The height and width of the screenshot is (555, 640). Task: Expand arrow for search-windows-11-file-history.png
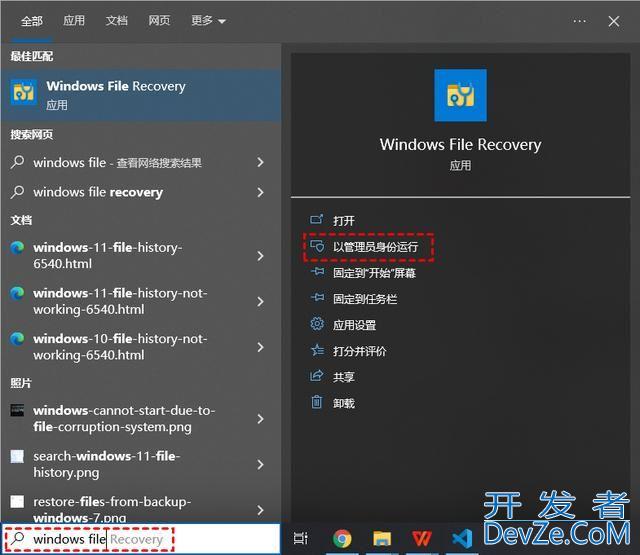260,464
